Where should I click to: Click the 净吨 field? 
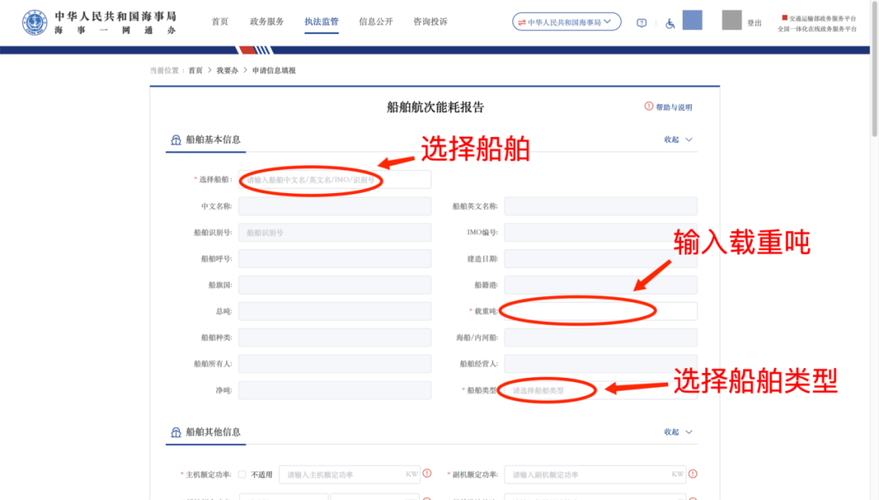(x=335, y=390)
